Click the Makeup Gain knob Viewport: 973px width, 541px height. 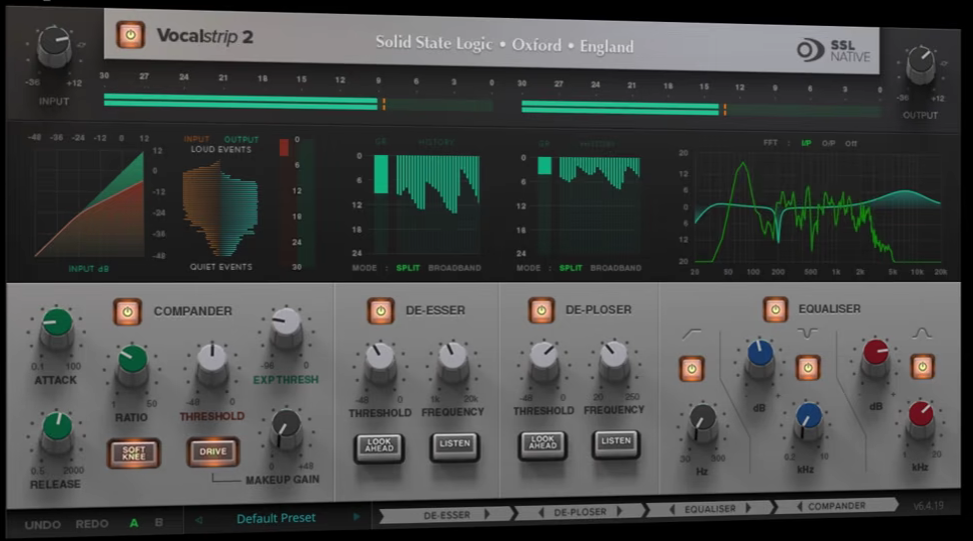tap(286, 428)
